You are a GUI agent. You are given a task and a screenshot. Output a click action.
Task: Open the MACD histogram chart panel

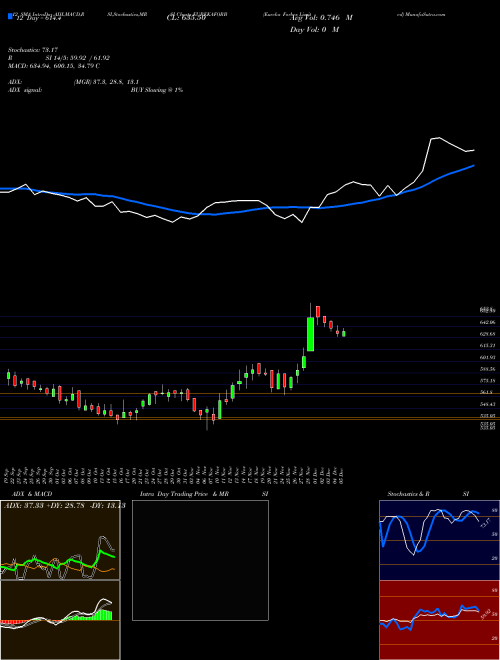[x=60, y=620]
